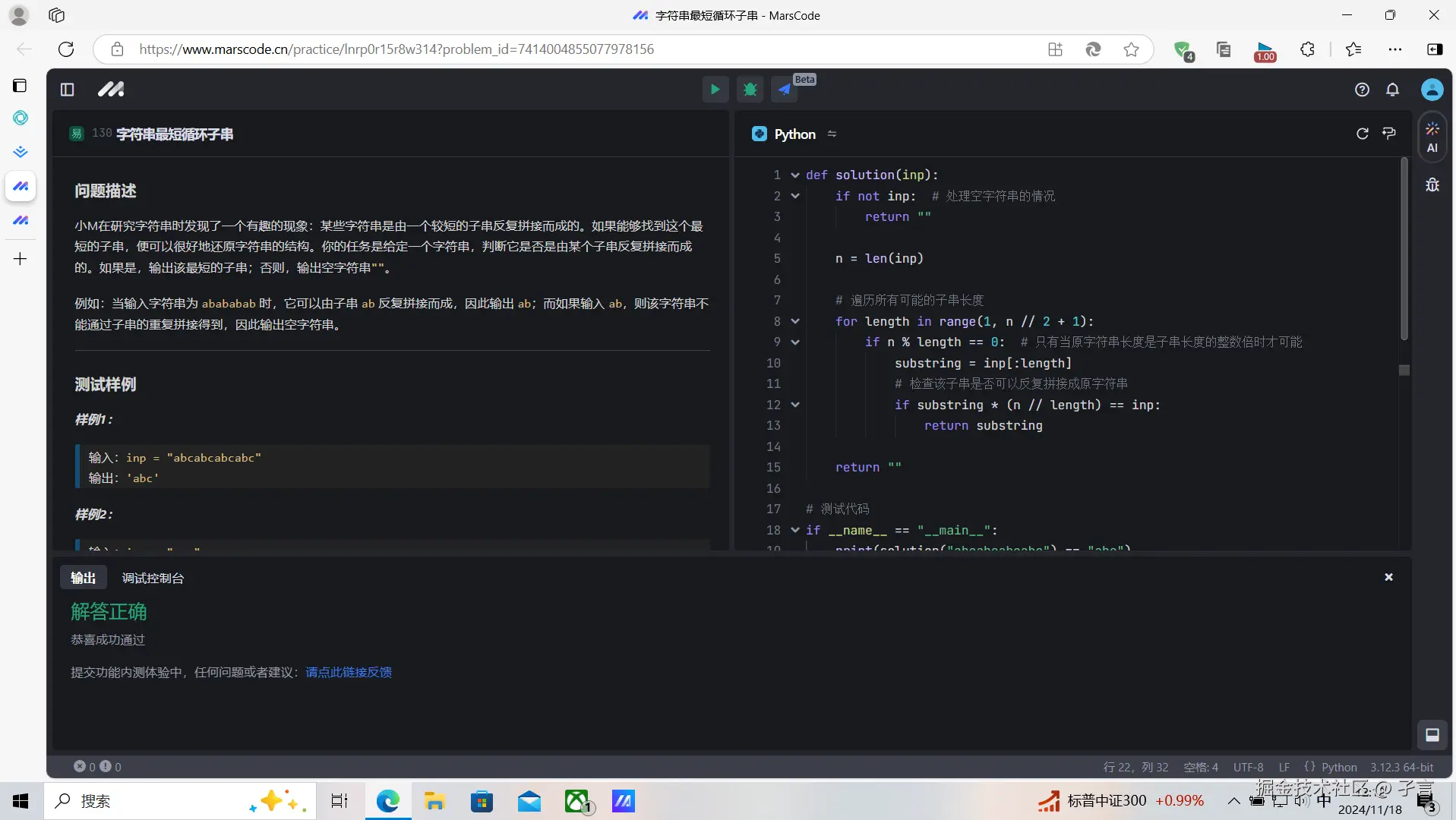Viewport: 1456px width, 820px height.
Task: Select the 输出 tab
Action: pyautogui.click(x=84, y=578)
